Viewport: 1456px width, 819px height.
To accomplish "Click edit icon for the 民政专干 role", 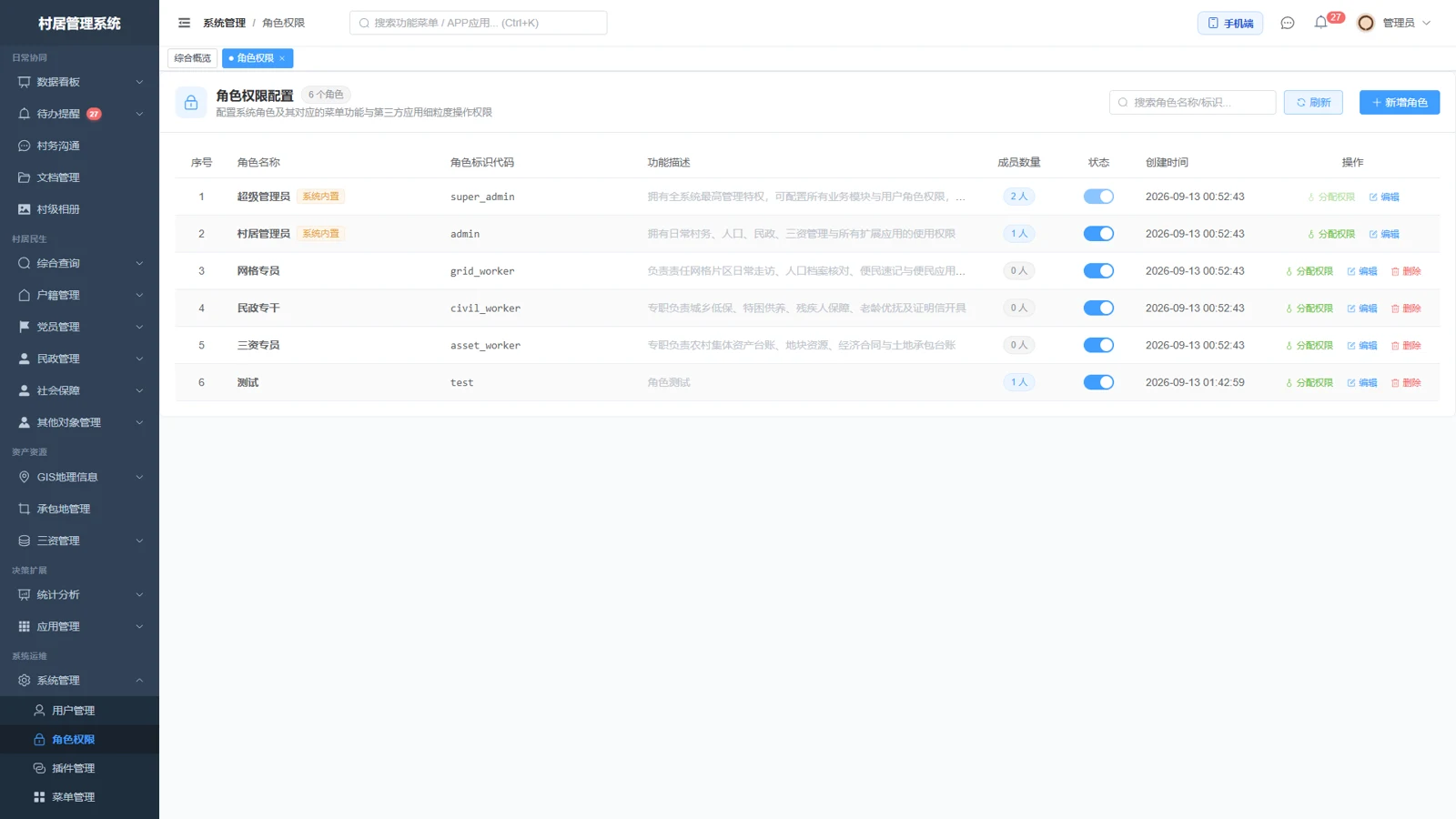I will pyautogui.click(x=1362, y=308).
